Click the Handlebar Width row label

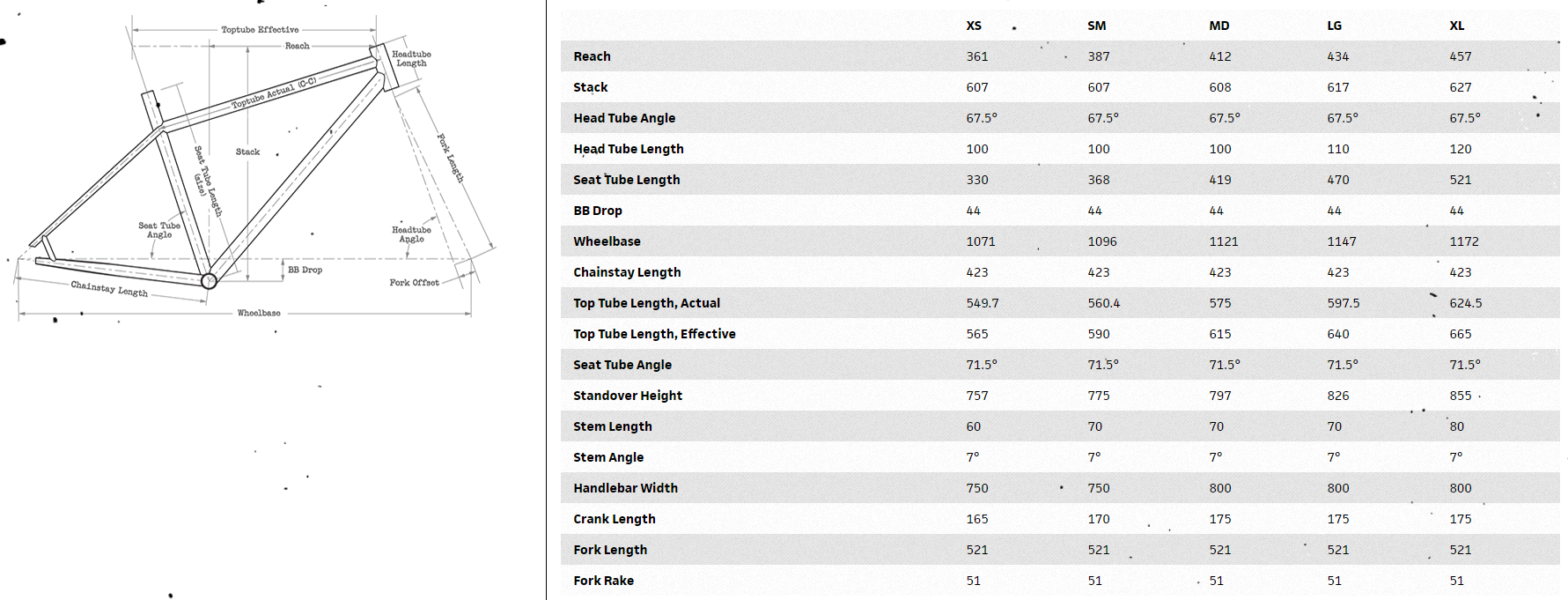coord(625,488)
